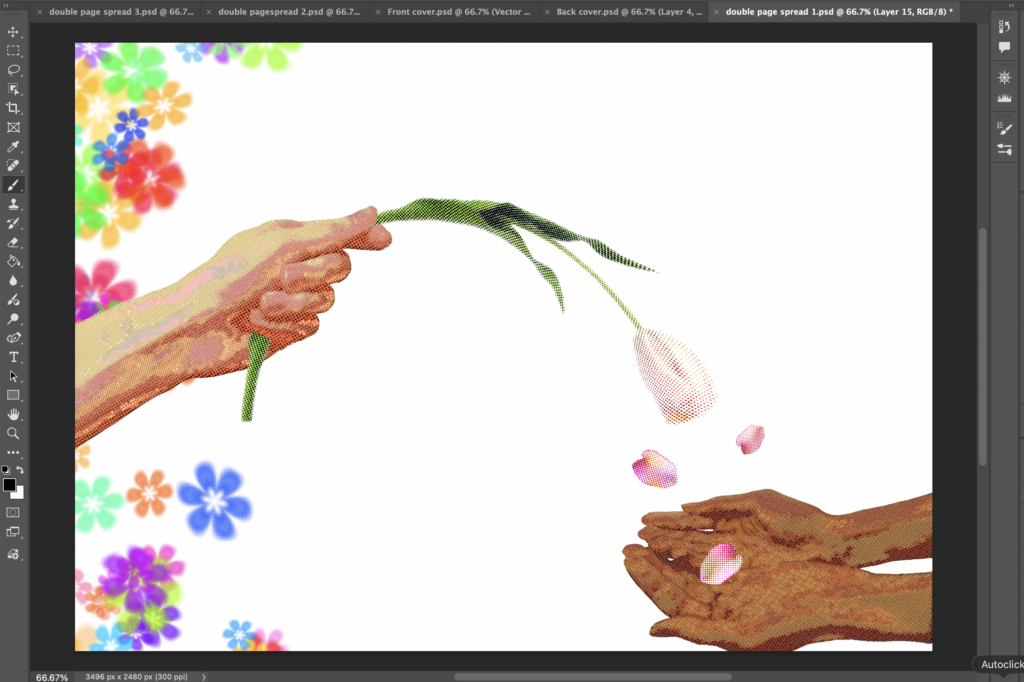
Task: Pick the Eyedropper tool
Action: tap(14, 147)
